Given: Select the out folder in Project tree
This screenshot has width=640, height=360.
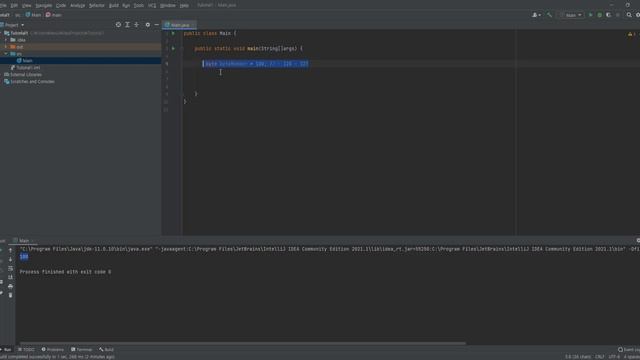Looking at the screenshot, I should pos(20,47).
